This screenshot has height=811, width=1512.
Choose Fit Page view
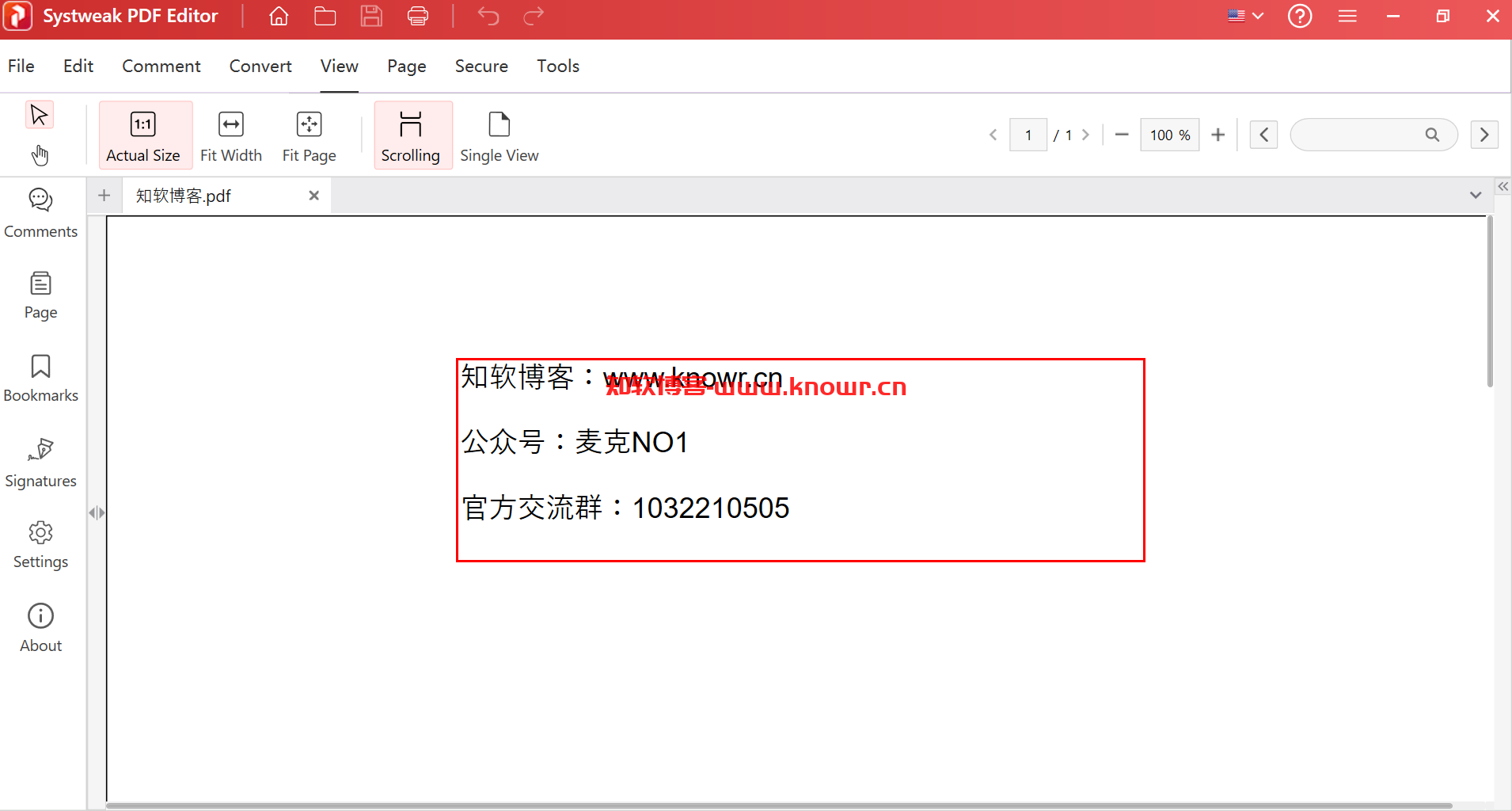pos(310,135)
